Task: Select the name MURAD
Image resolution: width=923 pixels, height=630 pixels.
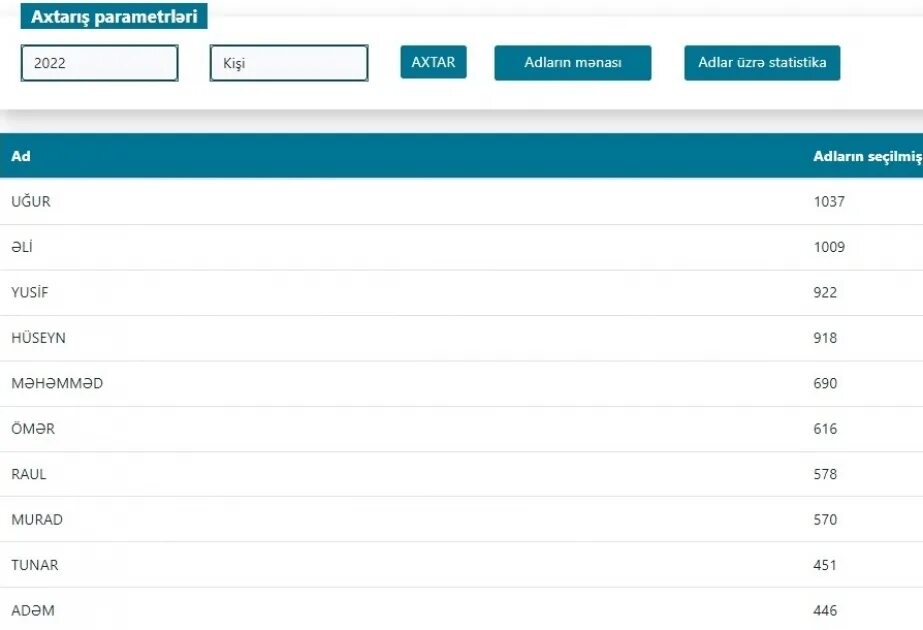Action: pos(37,519)
